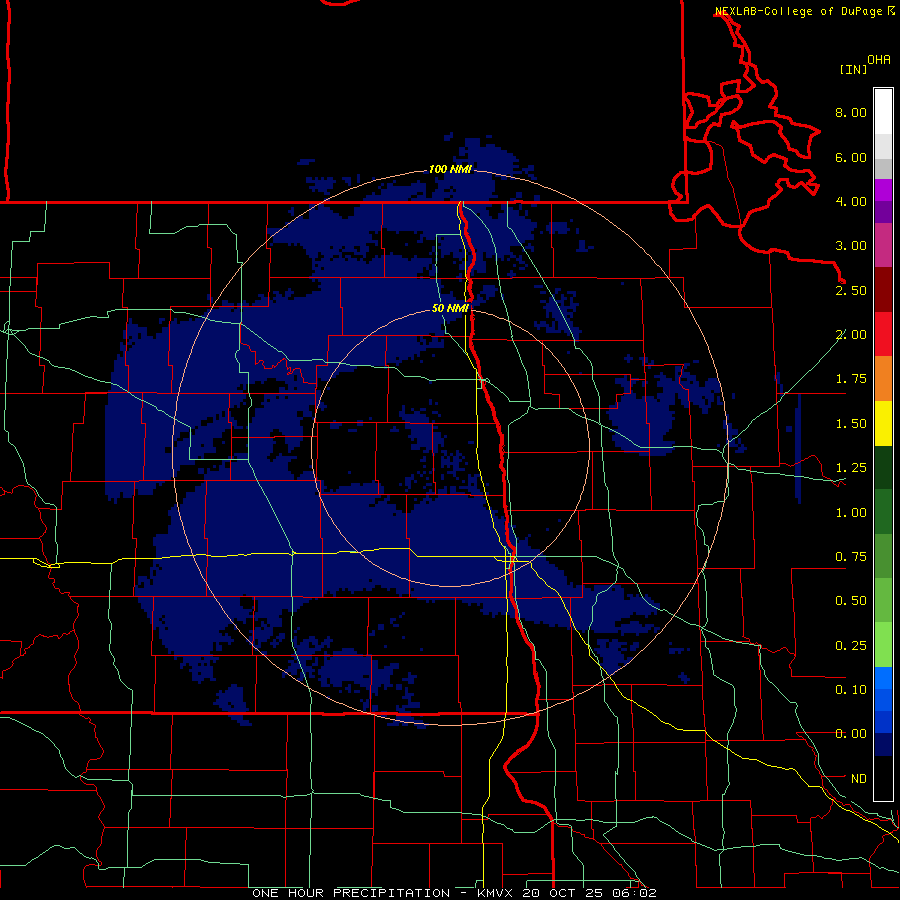900x900 pixels.
Task: Select the bright red legend swatch
Action: [x=883, y=334]
